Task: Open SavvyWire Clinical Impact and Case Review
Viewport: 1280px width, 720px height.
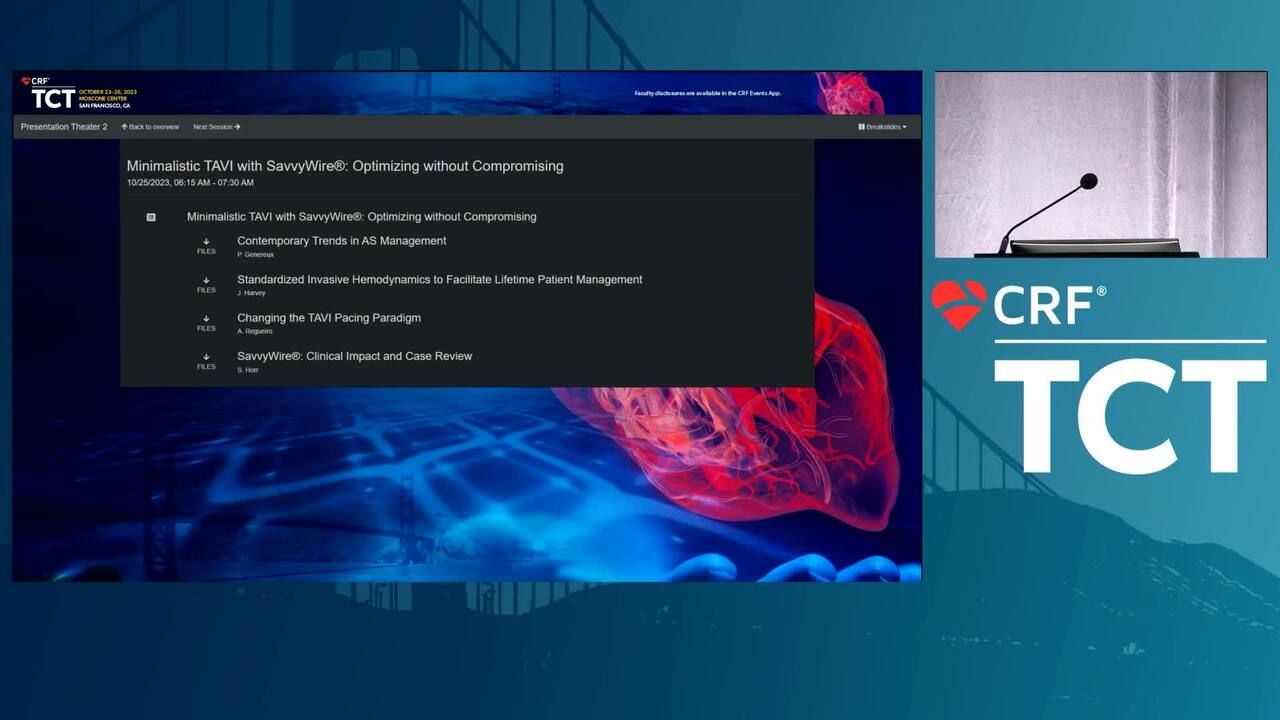Action: (x=354, y=356)
